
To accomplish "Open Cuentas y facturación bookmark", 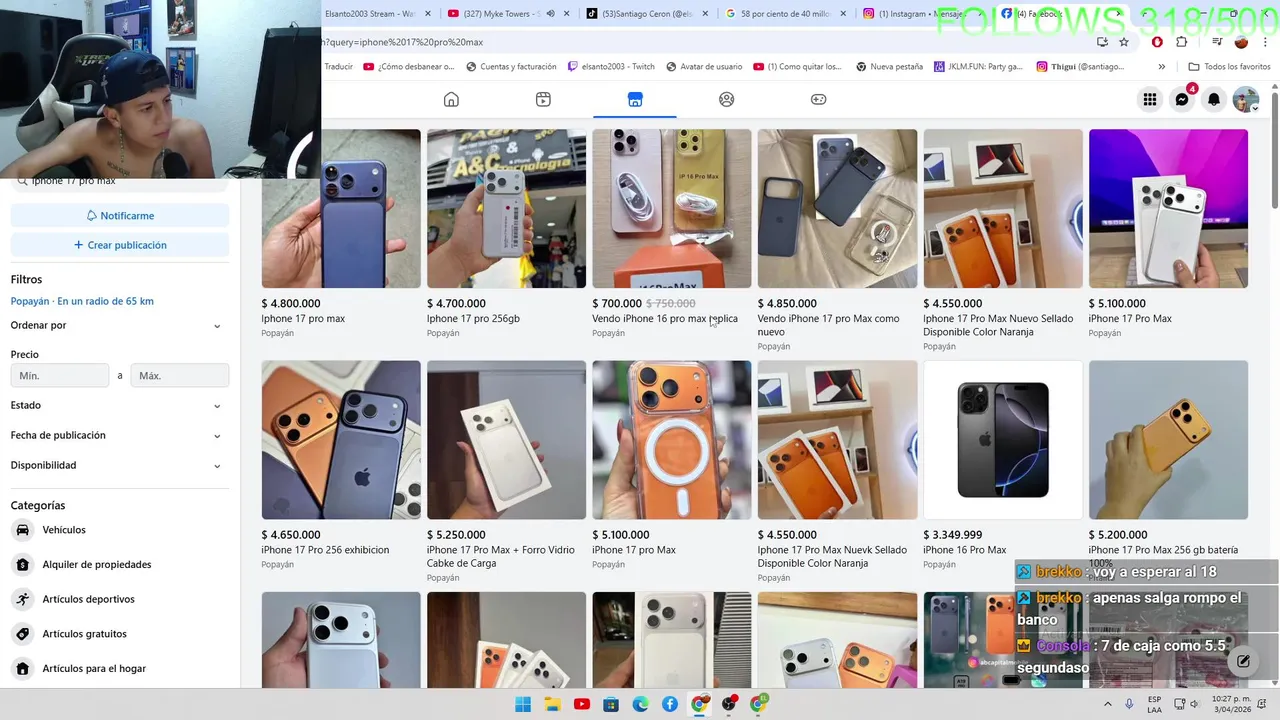I will pos(511,67).
